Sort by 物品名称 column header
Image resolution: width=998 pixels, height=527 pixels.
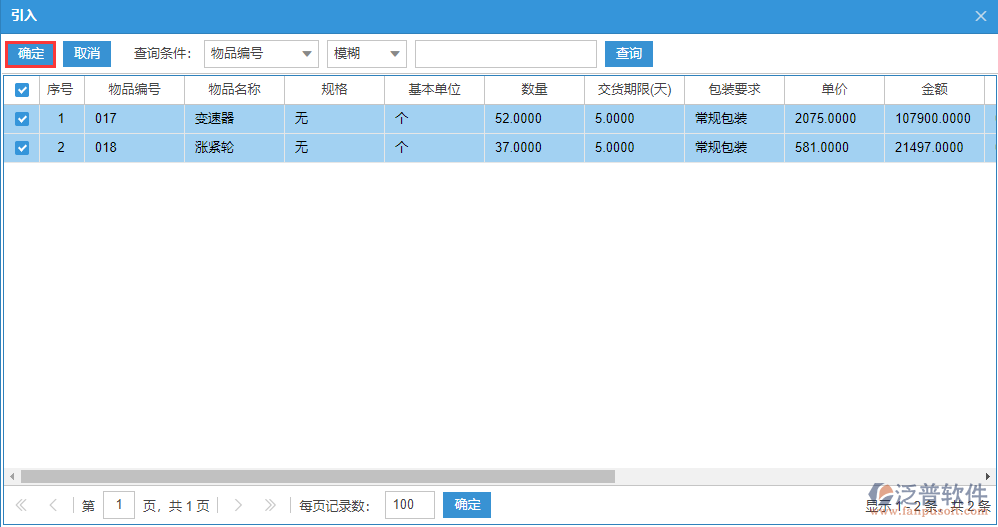tap(234, 90)
